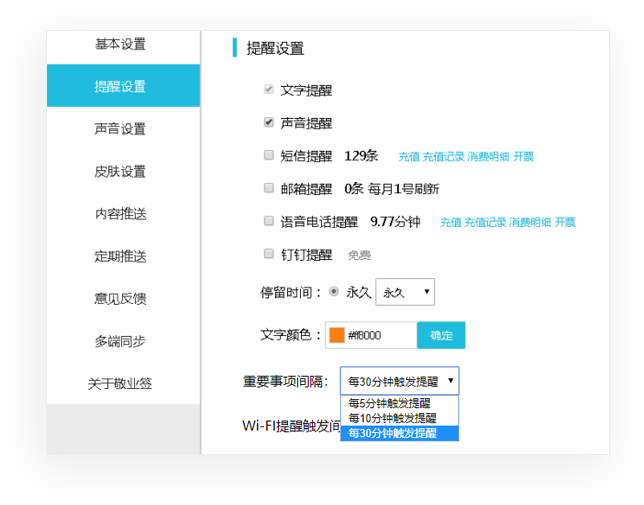Go to 声音设置 in the sidebar
644x505 pixels.
coord(120,129)
